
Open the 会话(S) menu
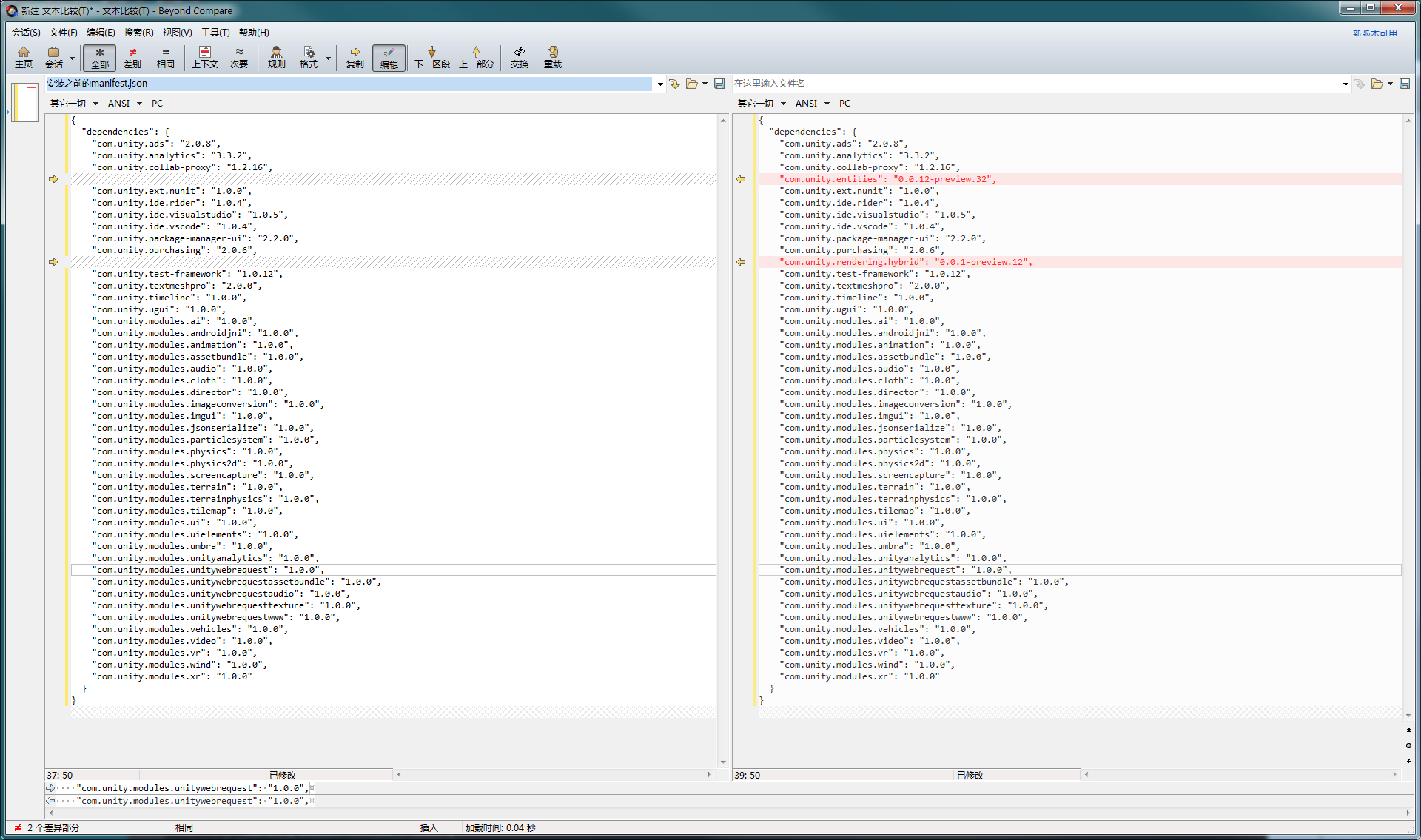point(26,32)
